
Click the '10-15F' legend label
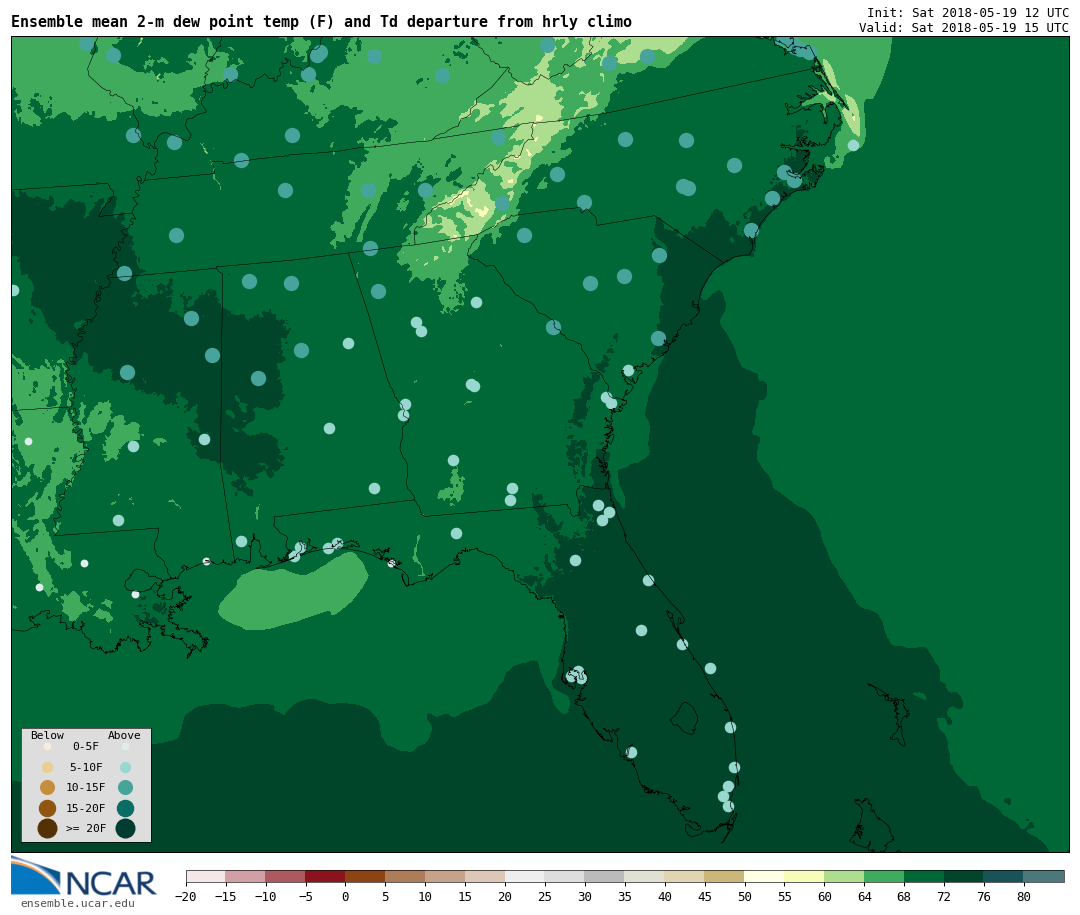pyautogui.click(x=86, y=787)
